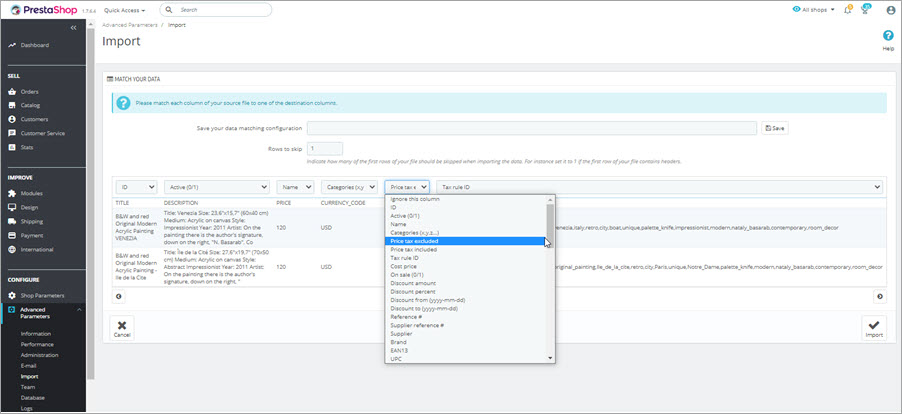This screenshot has height=414, width=902.
Task: Open the notifications bell icon
Action: coord(847,10)
